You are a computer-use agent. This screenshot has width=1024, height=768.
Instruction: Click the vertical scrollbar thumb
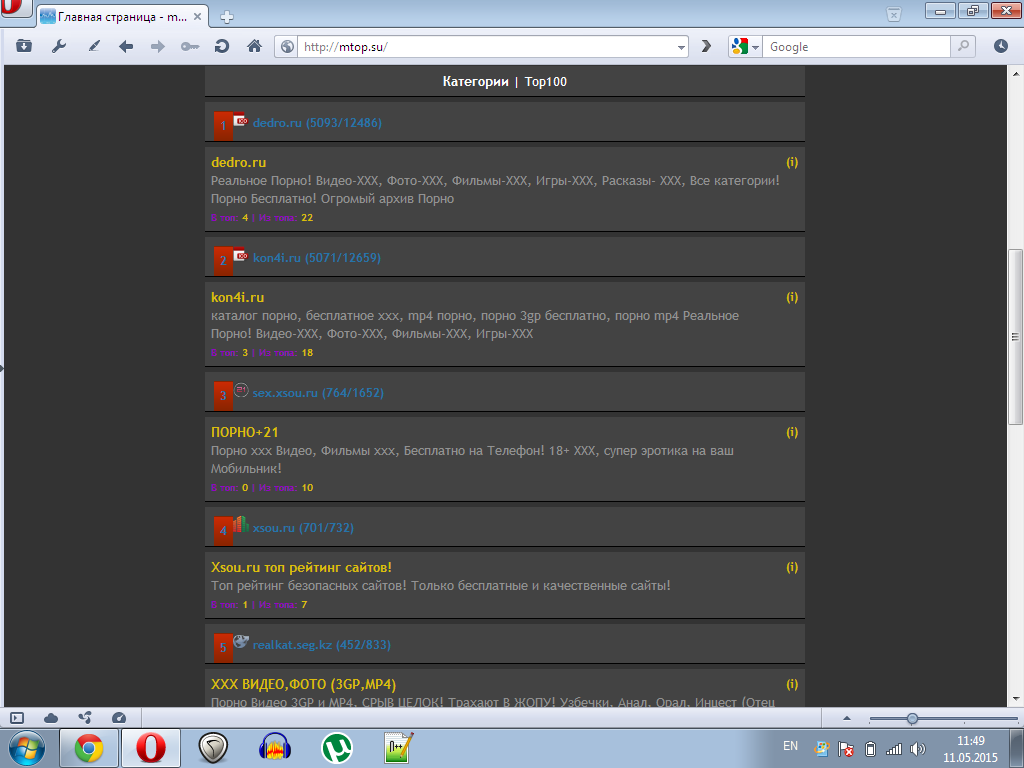(x=1015, y=337)
